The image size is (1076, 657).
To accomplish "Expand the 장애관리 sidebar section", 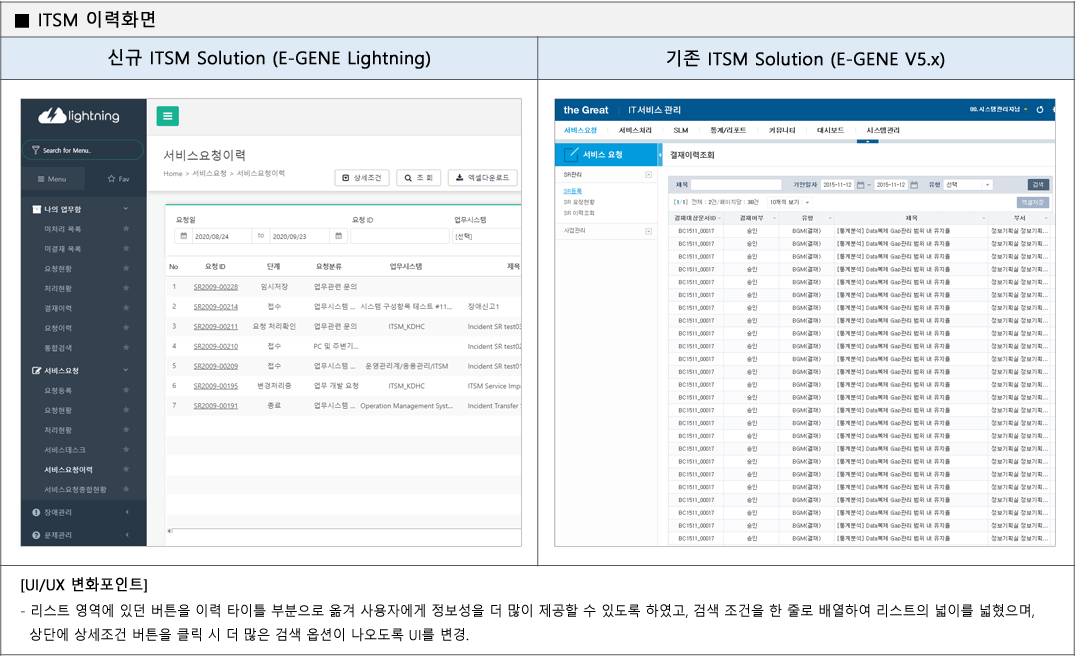I will point(127,512).
